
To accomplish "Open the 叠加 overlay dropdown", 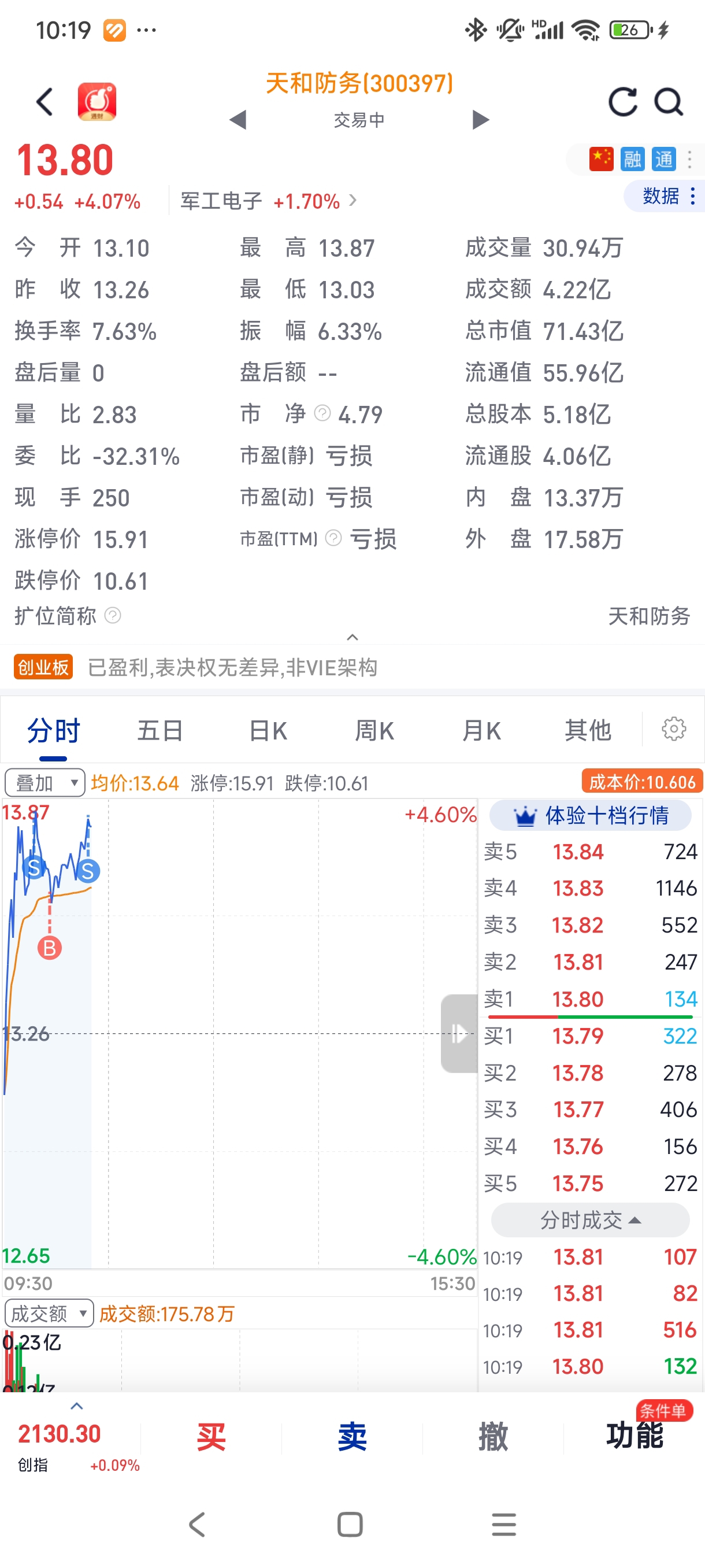I will tap(44, 783).
